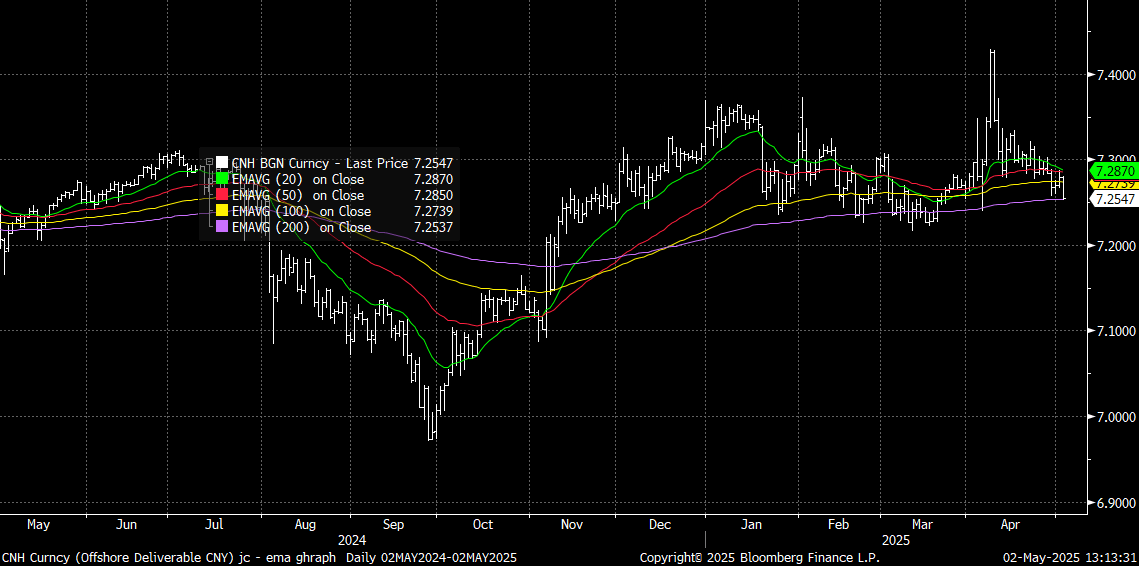This screenshot has width=1139, height=566.
Task: Click the Daily 02MAY2024-02MAY2025 date range text
Action: [x=432, y=557]
